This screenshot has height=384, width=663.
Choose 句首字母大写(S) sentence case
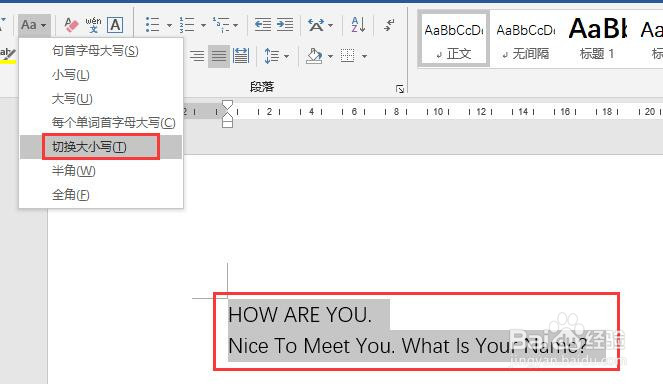101,51
